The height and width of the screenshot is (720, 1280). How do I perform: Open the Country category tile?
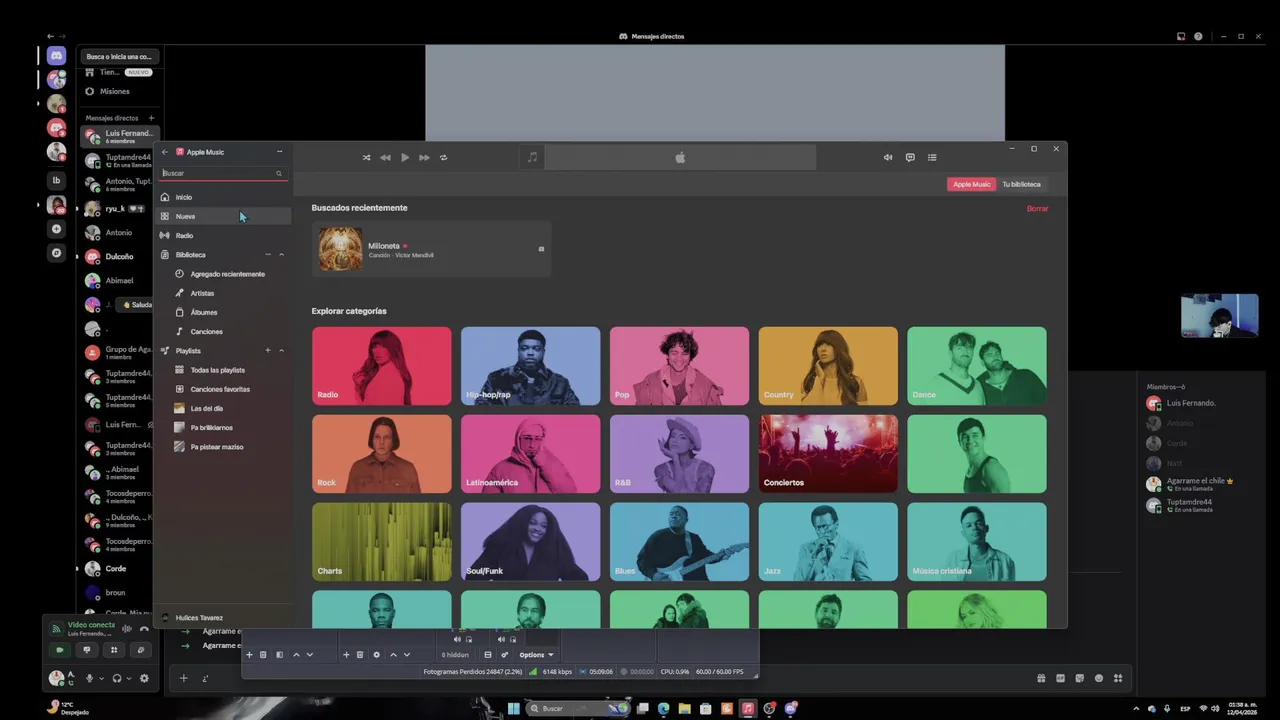(x=828, y=366)
